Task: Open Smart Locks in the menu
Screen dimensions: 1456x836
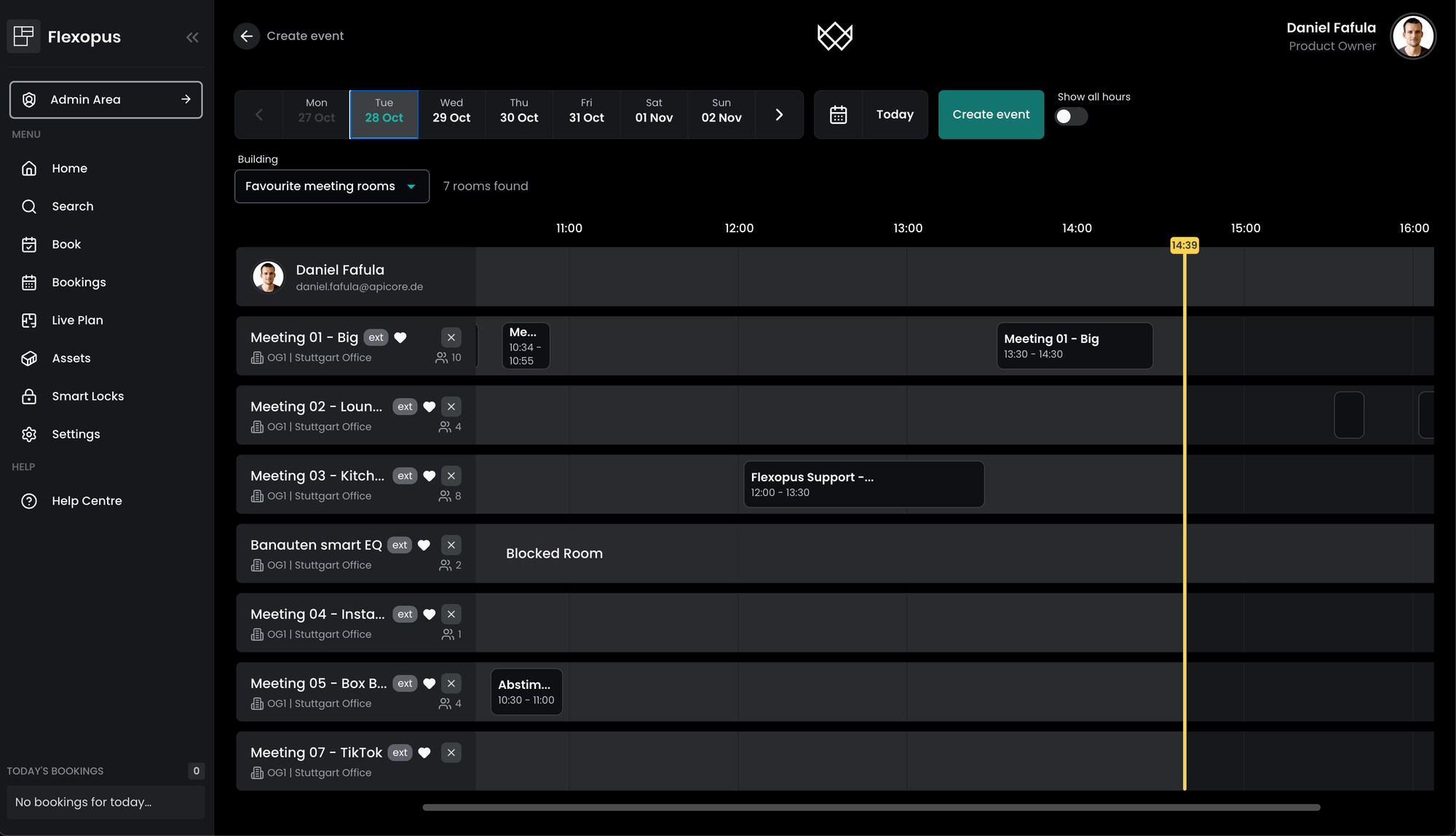Action: tap(87, 396)
